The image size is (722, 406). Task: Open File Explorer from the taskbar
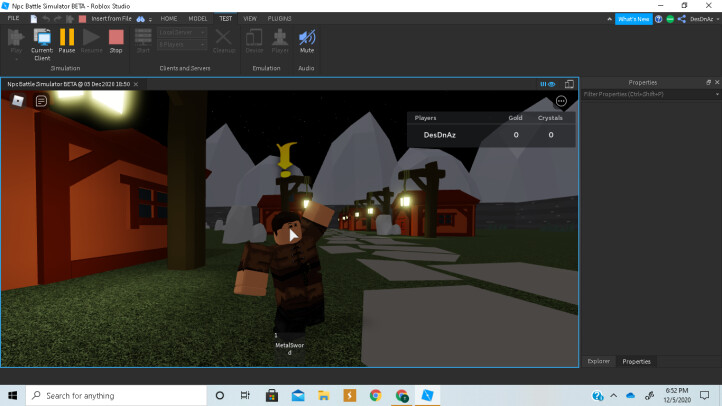[x=324, y=395]
